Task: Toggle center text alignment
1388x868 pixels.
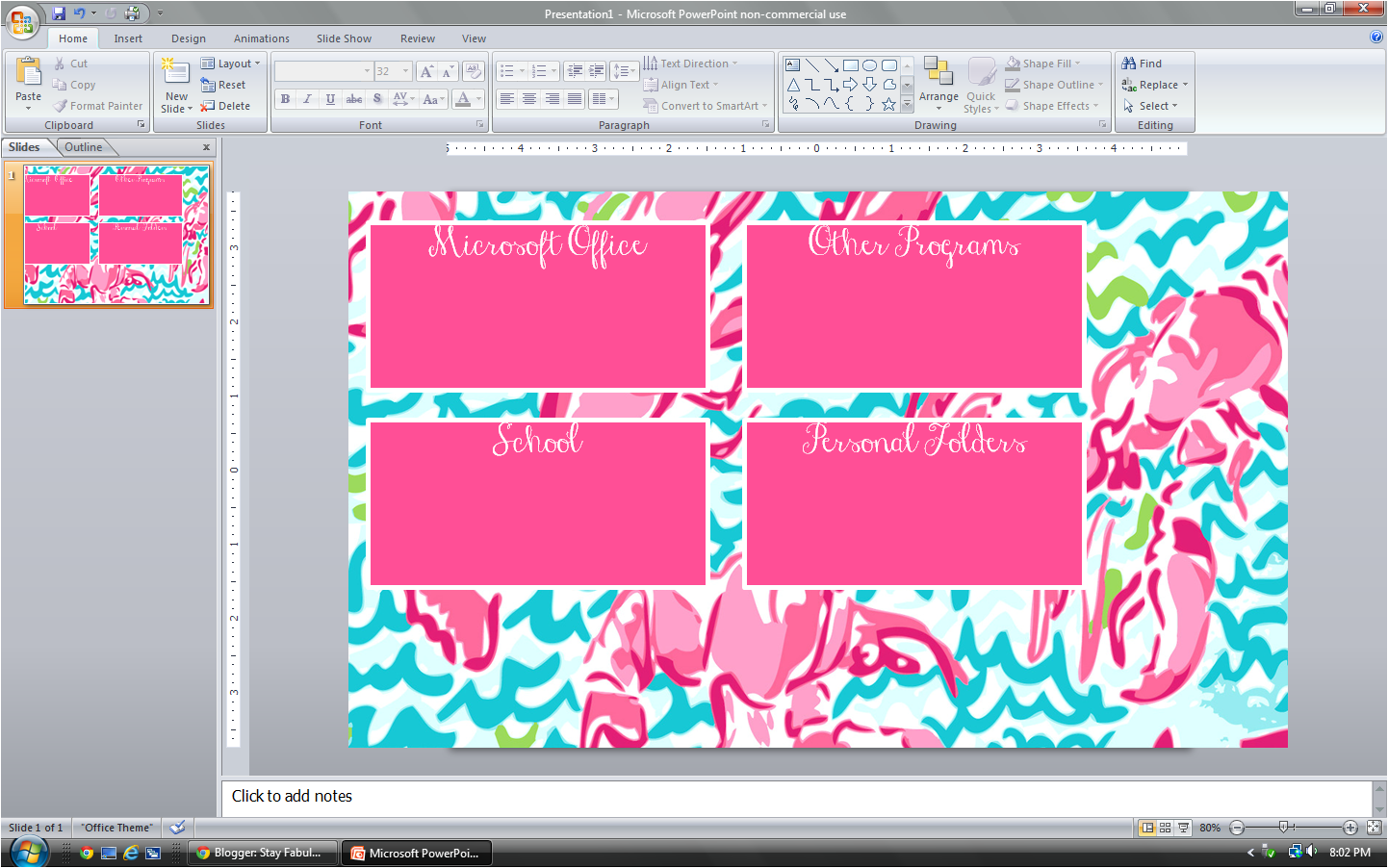Action: (x=529, y=99)
